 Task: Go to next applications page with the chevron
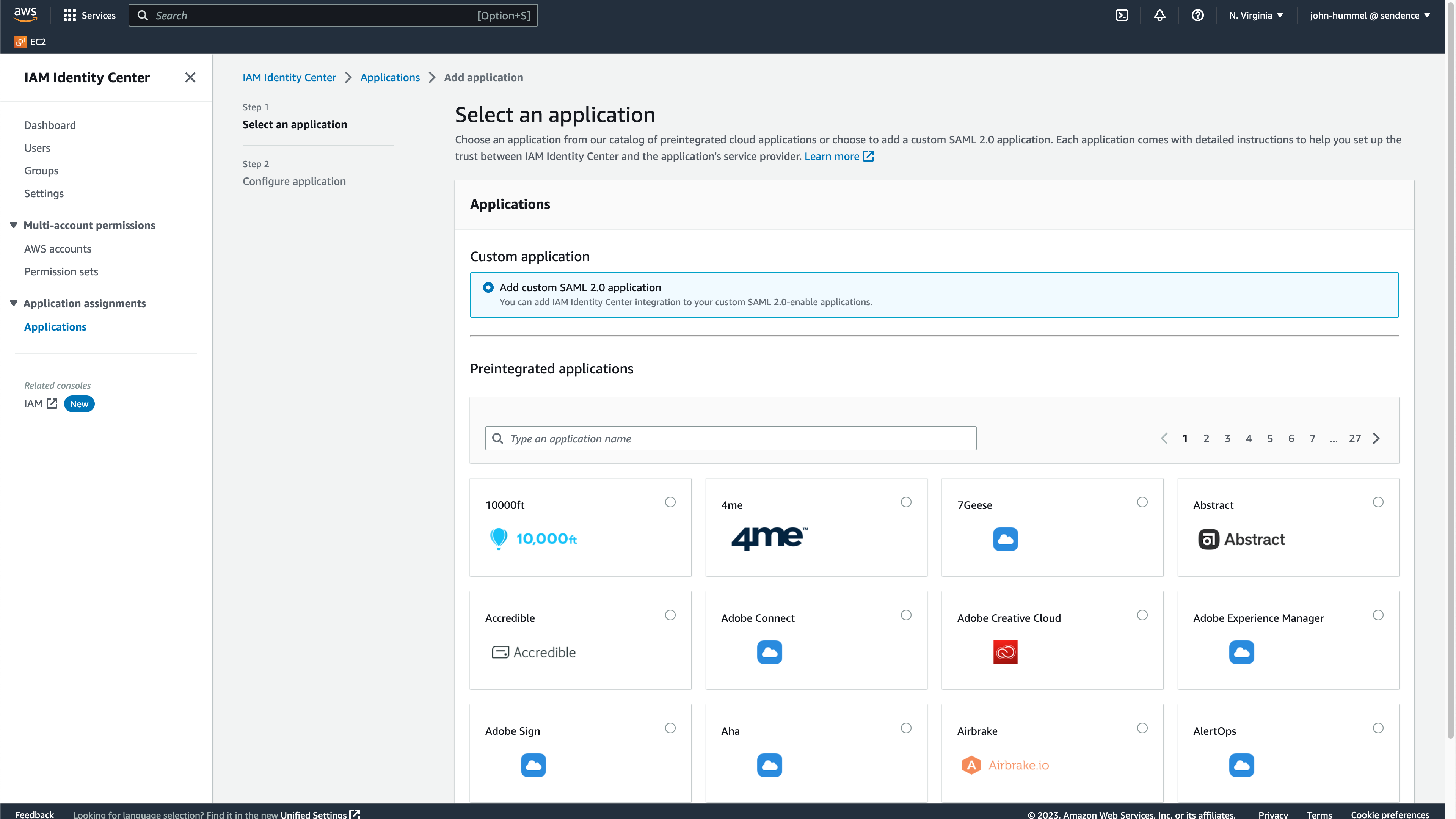[1376, 438]
